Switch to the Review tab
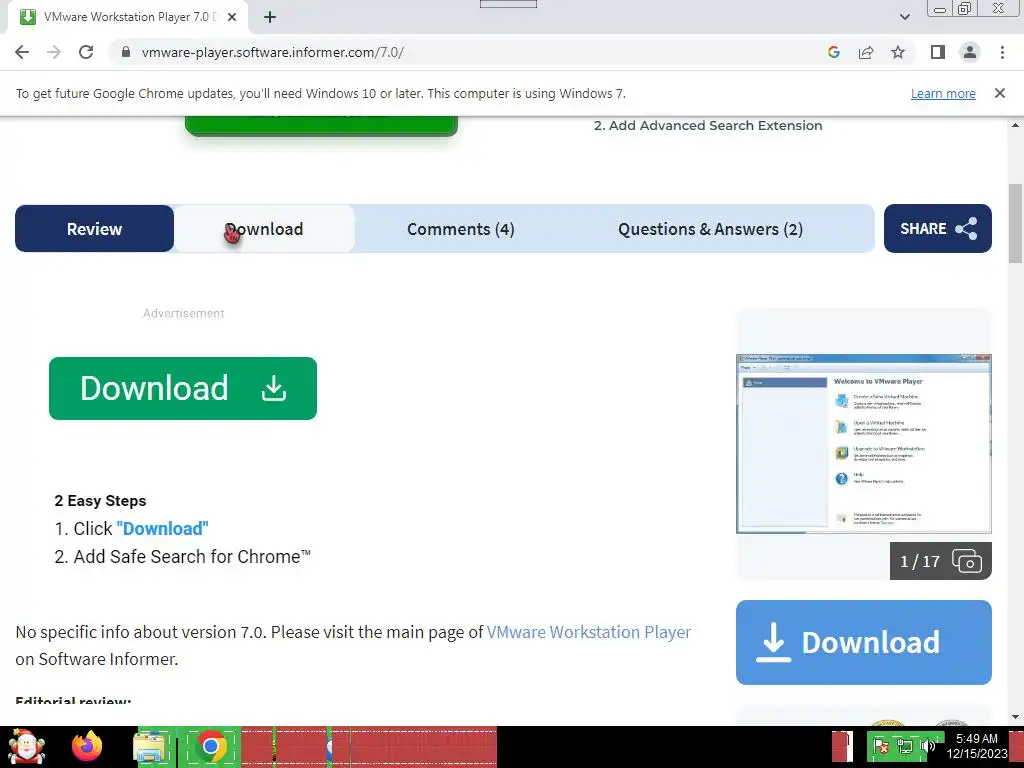Viewport: 1024px width, 768px height. click(x=94, y=229)
